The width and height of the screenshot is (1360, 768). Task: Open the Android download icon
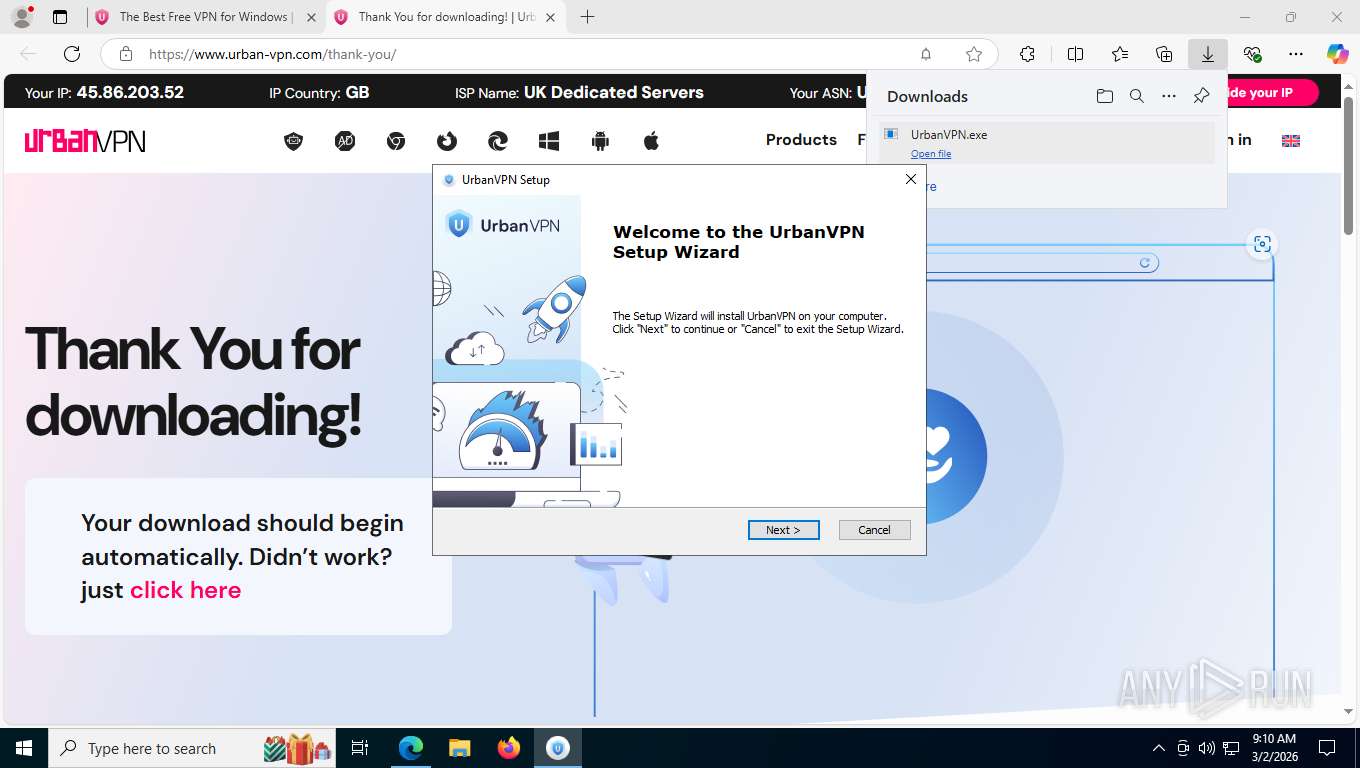click(x=600, y=141)
